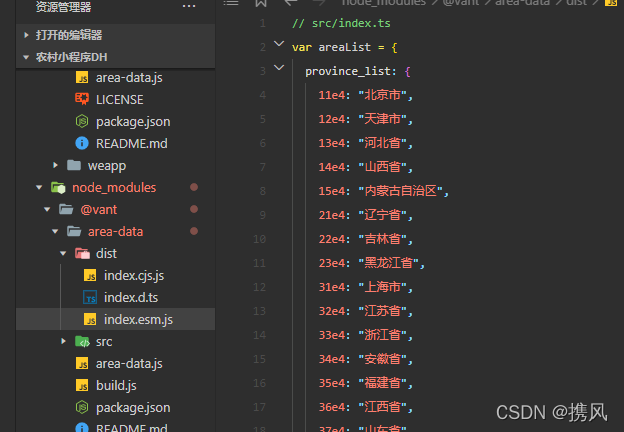Collapse the dist folder arrow
Screen dimensions: 624x432
click(x=63, y=253)
